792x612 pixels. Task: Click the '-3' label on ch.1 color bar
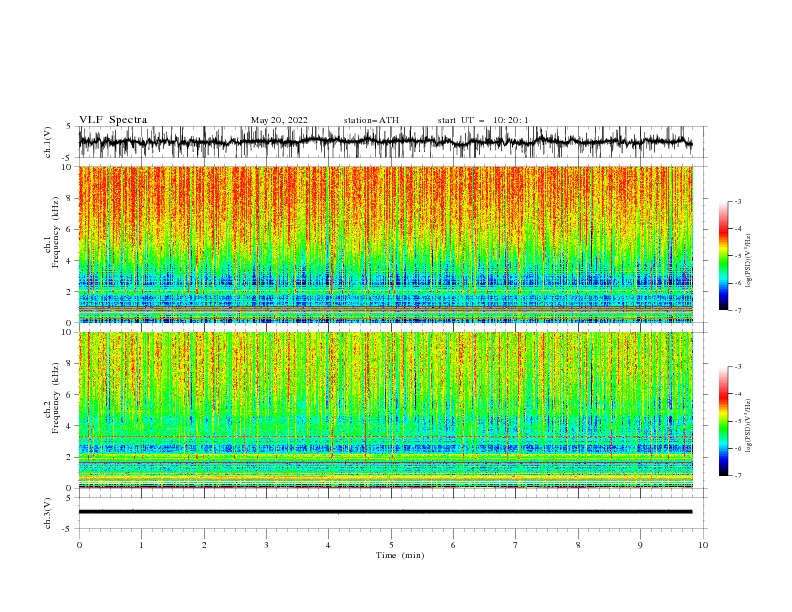(x=738, y=201)
